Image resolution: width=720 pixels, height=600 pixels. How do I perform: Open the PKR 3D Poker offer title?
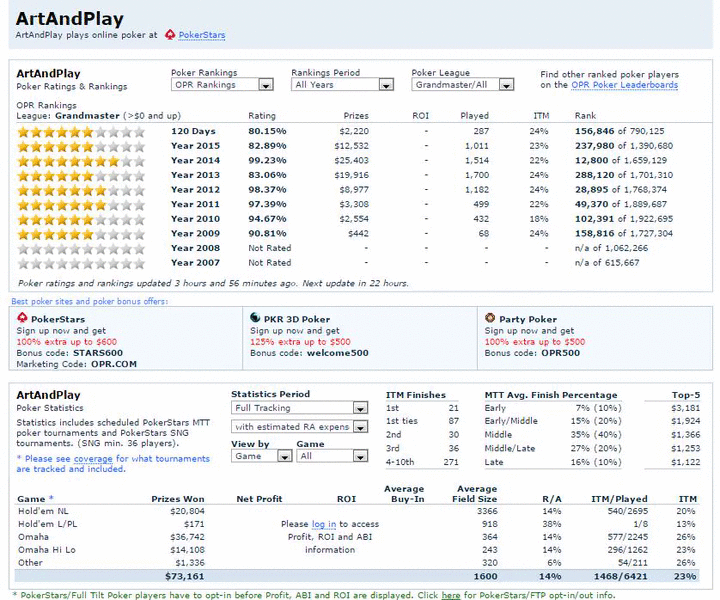pyautogui.click(x=297, y=319)
